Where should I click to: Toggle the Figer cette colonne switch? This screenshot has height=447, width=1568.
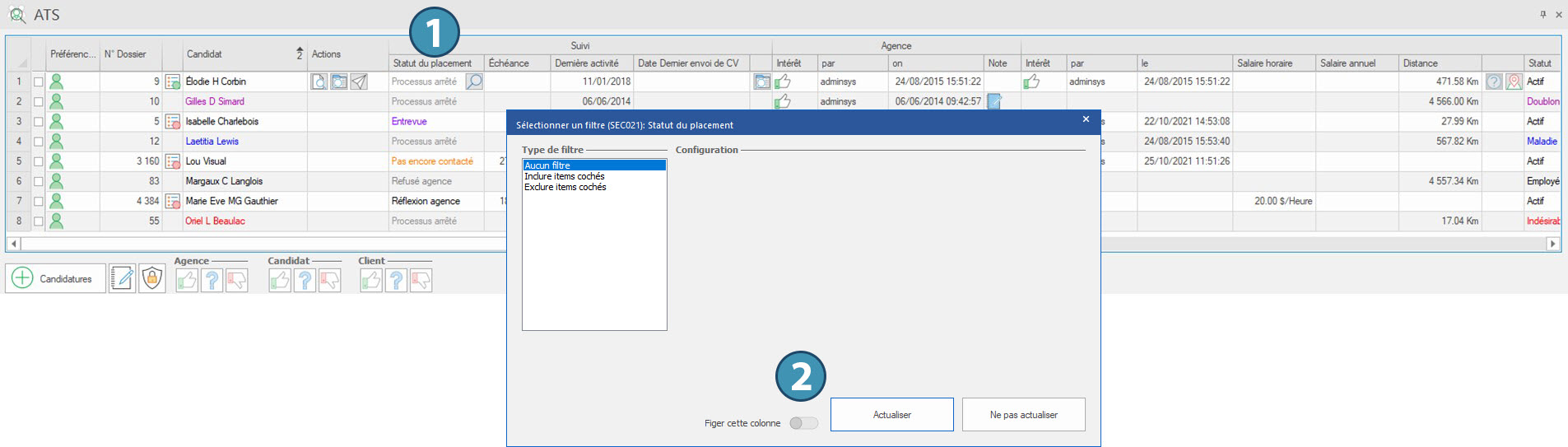tap(803, 423)
